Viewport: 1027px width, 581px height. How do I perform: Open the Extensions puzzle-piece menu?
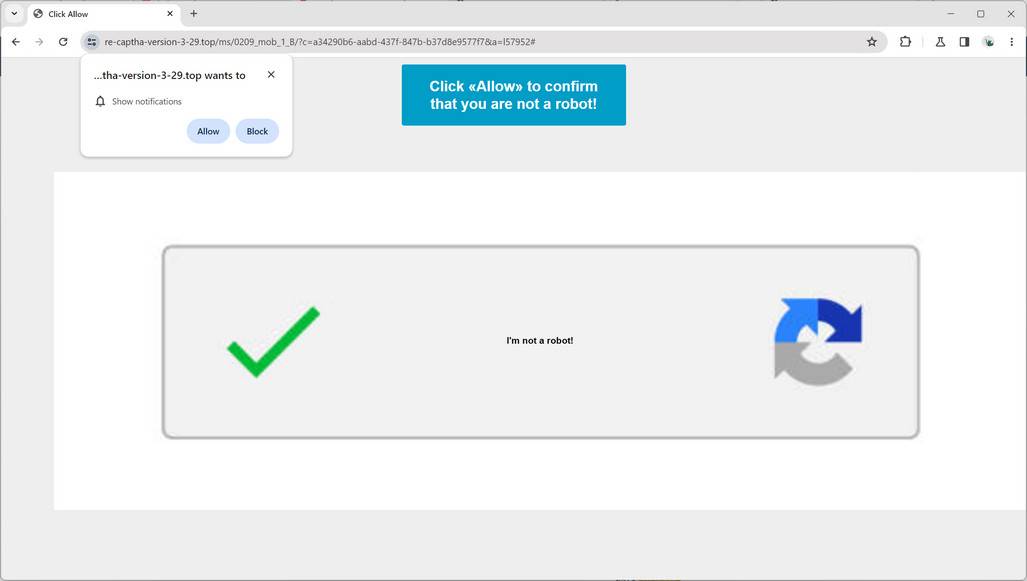click(905, 41)
